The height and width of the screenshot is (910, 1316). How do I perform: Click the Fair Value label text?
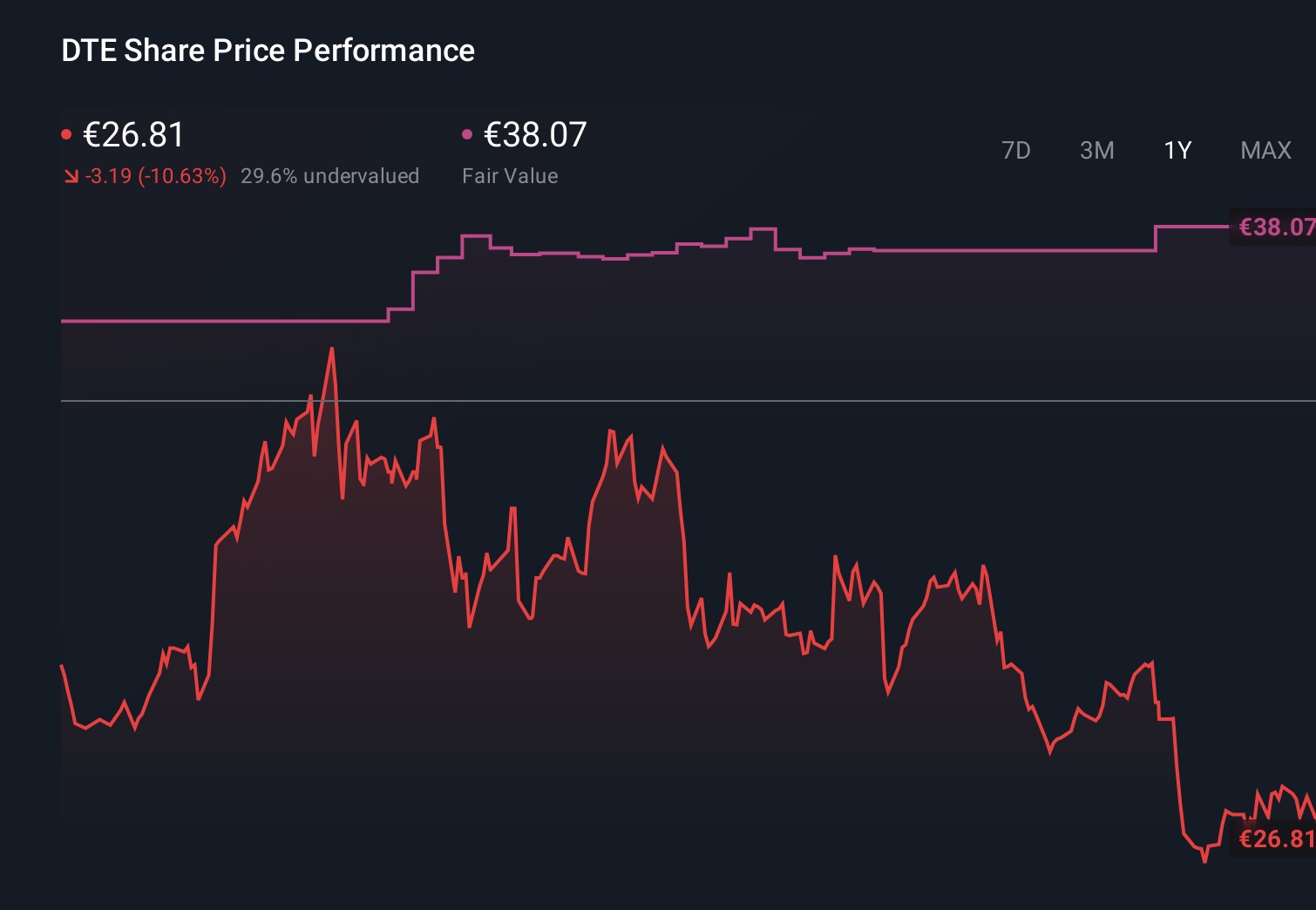(510, 176)
